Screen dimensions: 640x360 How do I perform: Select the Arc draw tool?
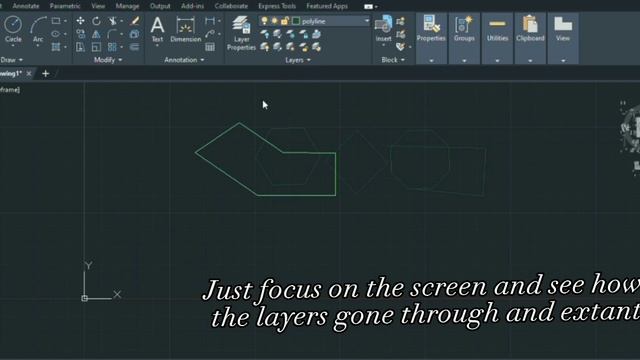pyautogui.click(x=38, y=29)
